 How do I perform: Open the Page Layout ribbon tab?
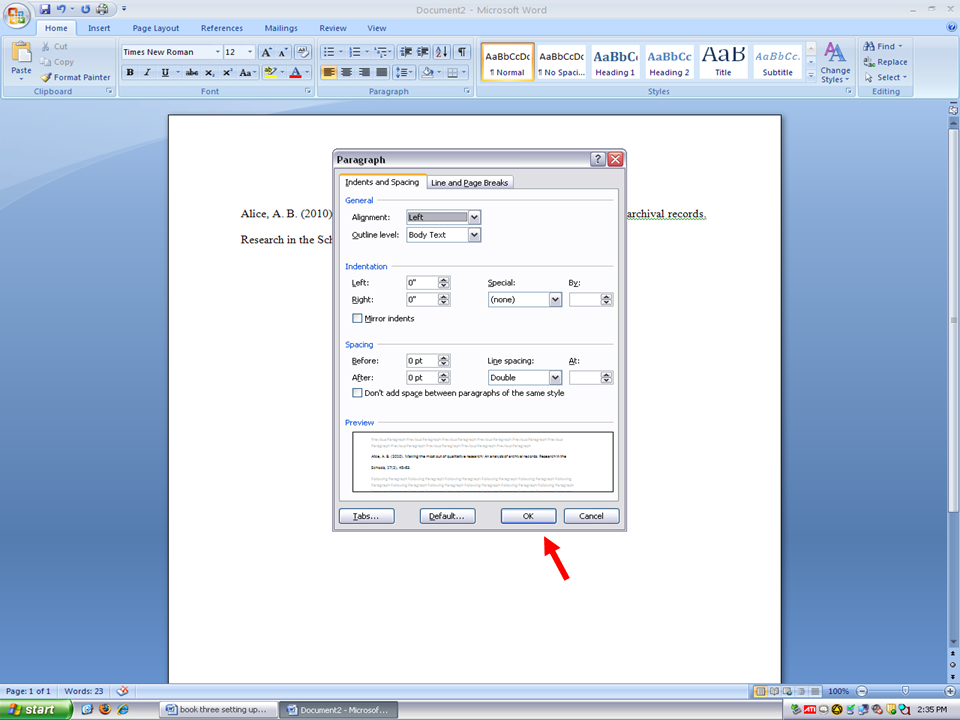coord(156,28)
